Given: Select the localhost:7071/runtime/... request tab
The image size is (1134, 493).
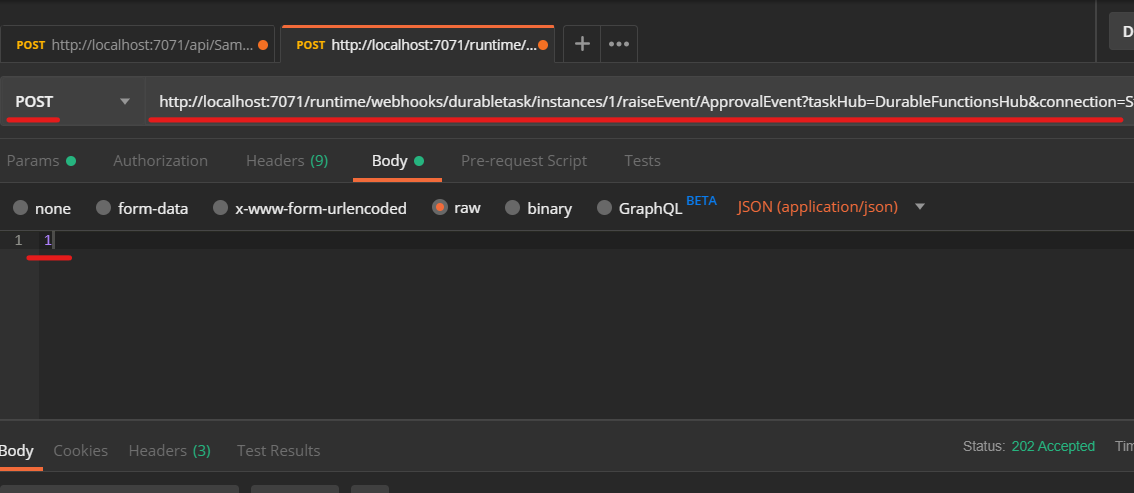Looking at the screenshot, I should tap(417, 45).
